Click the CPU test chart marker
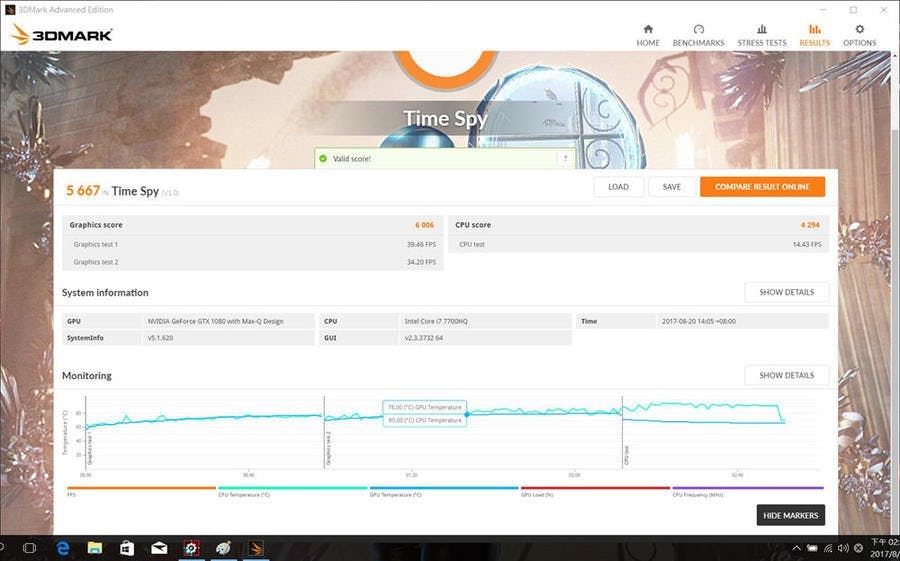This screenshot has width=900, height=561. 627,455
